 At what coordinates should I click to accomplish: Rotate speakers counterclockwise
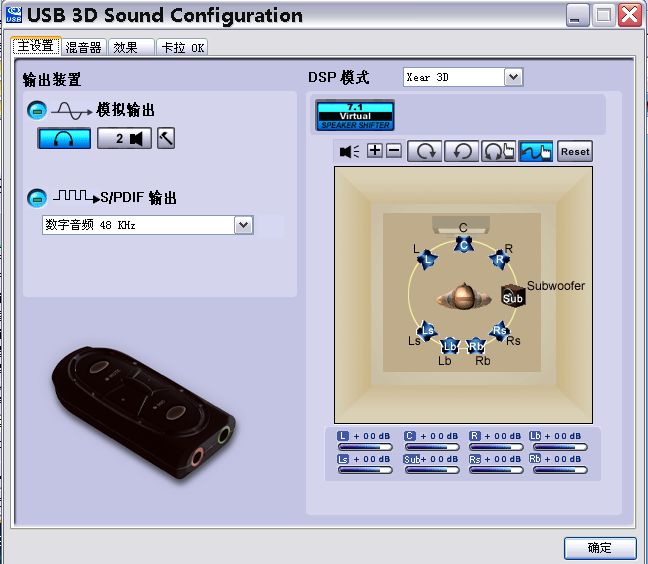tap(461, 151)
